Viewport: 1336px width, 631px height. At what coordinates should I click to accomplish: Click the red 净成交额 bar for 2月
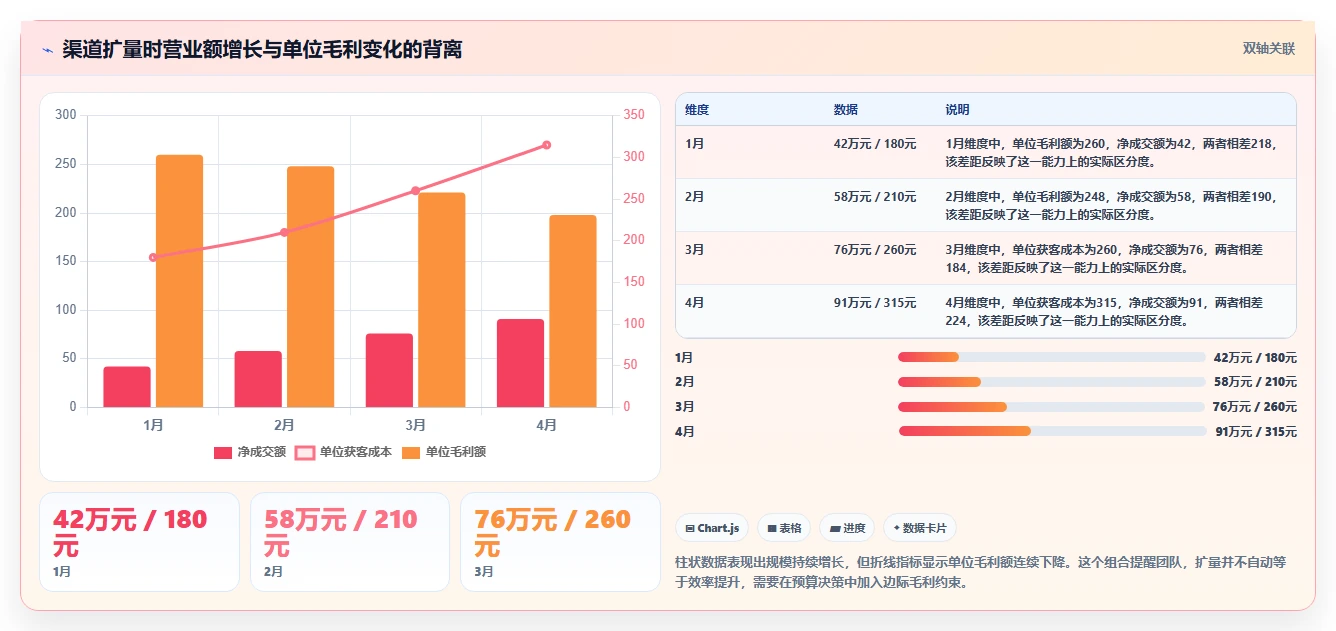(x=258, y=379)
